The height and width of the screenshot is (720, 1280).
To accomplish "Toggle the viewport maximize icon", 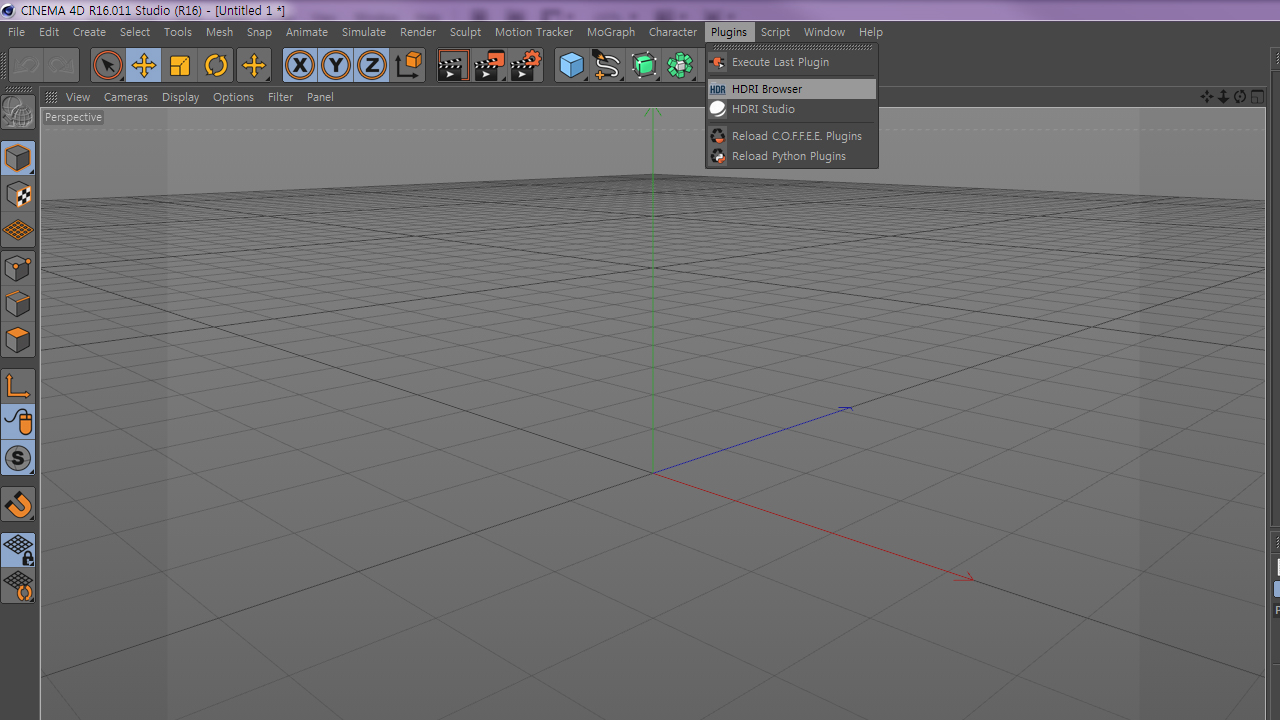I will click(x=1257, y=97).
